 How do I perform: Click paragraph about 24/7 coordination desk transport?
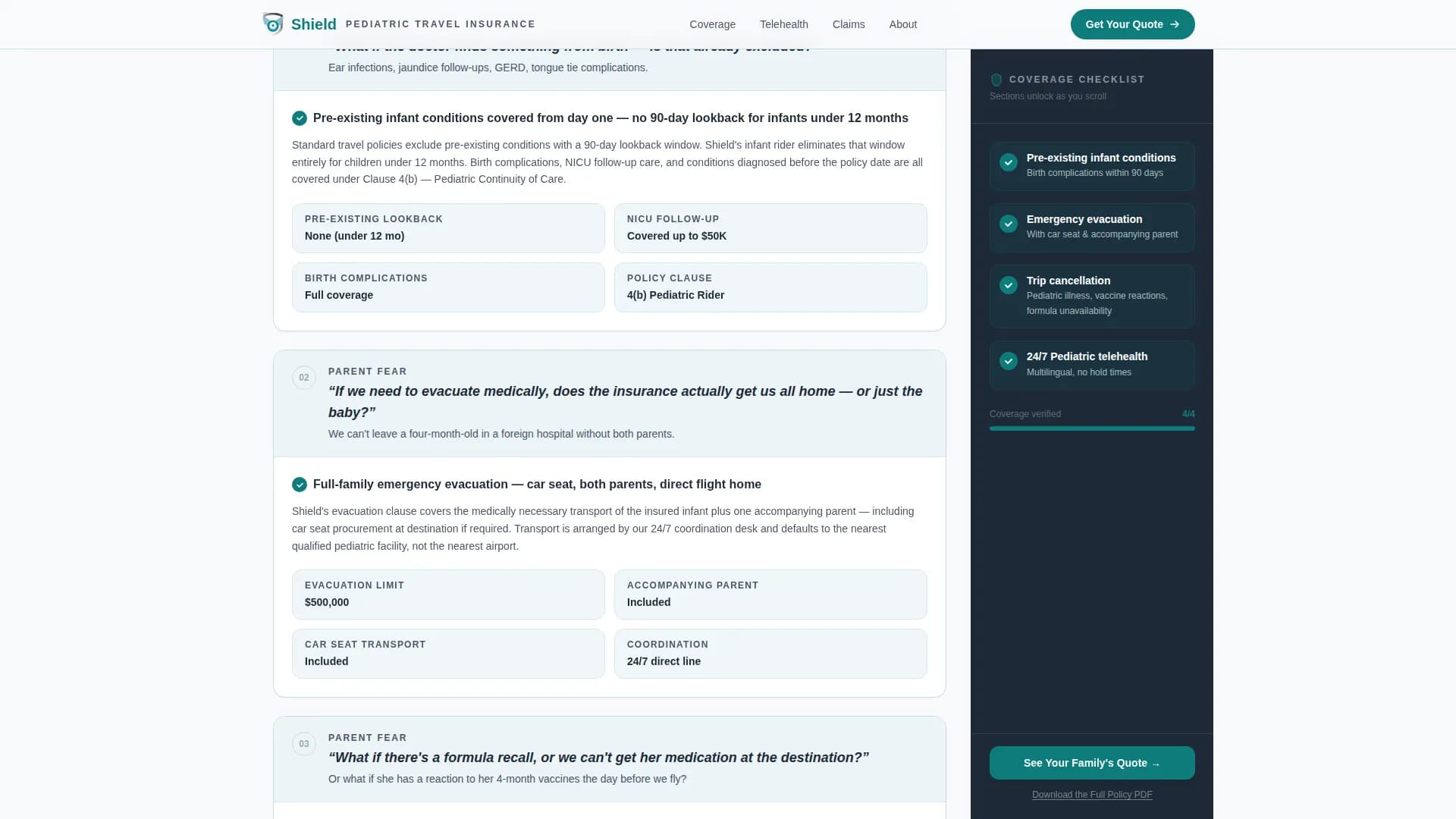[603, 529]
